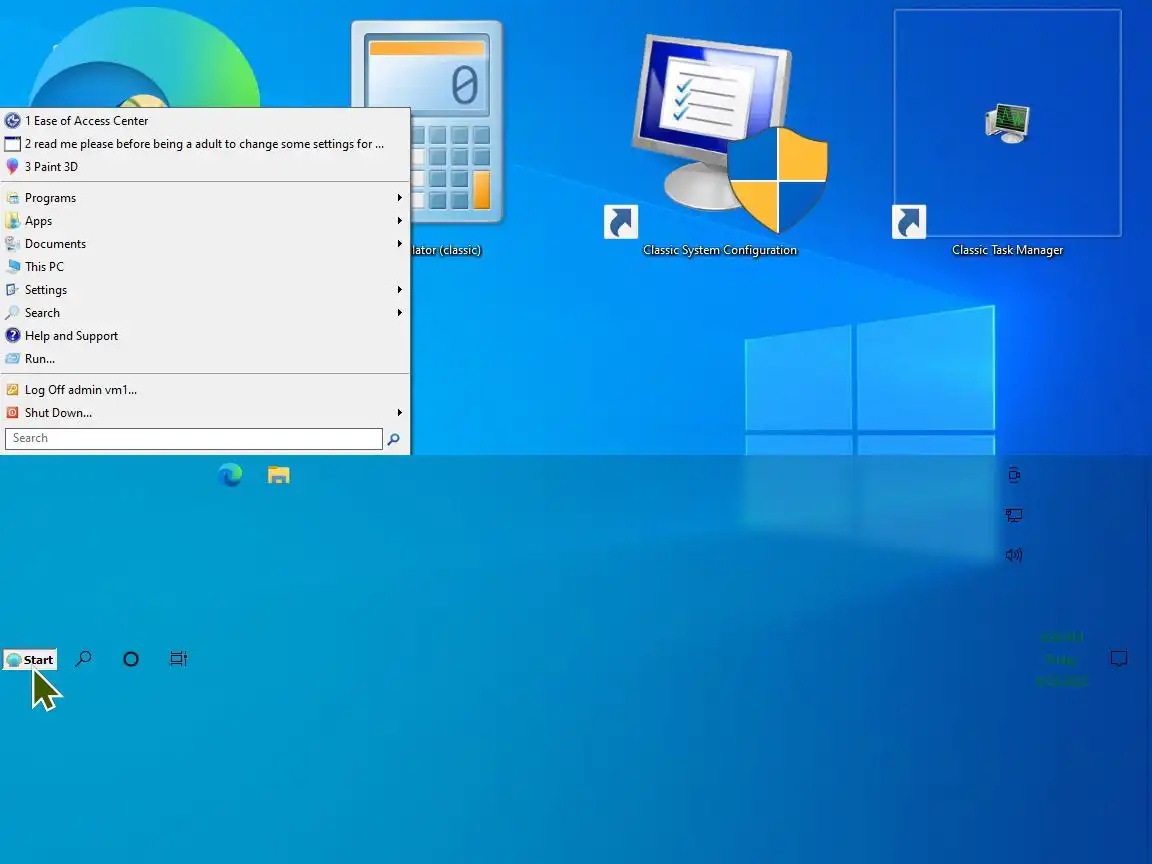Launch Paint 3D from the Start menu
Viewport: 1152px width, 864px height.
205,167
